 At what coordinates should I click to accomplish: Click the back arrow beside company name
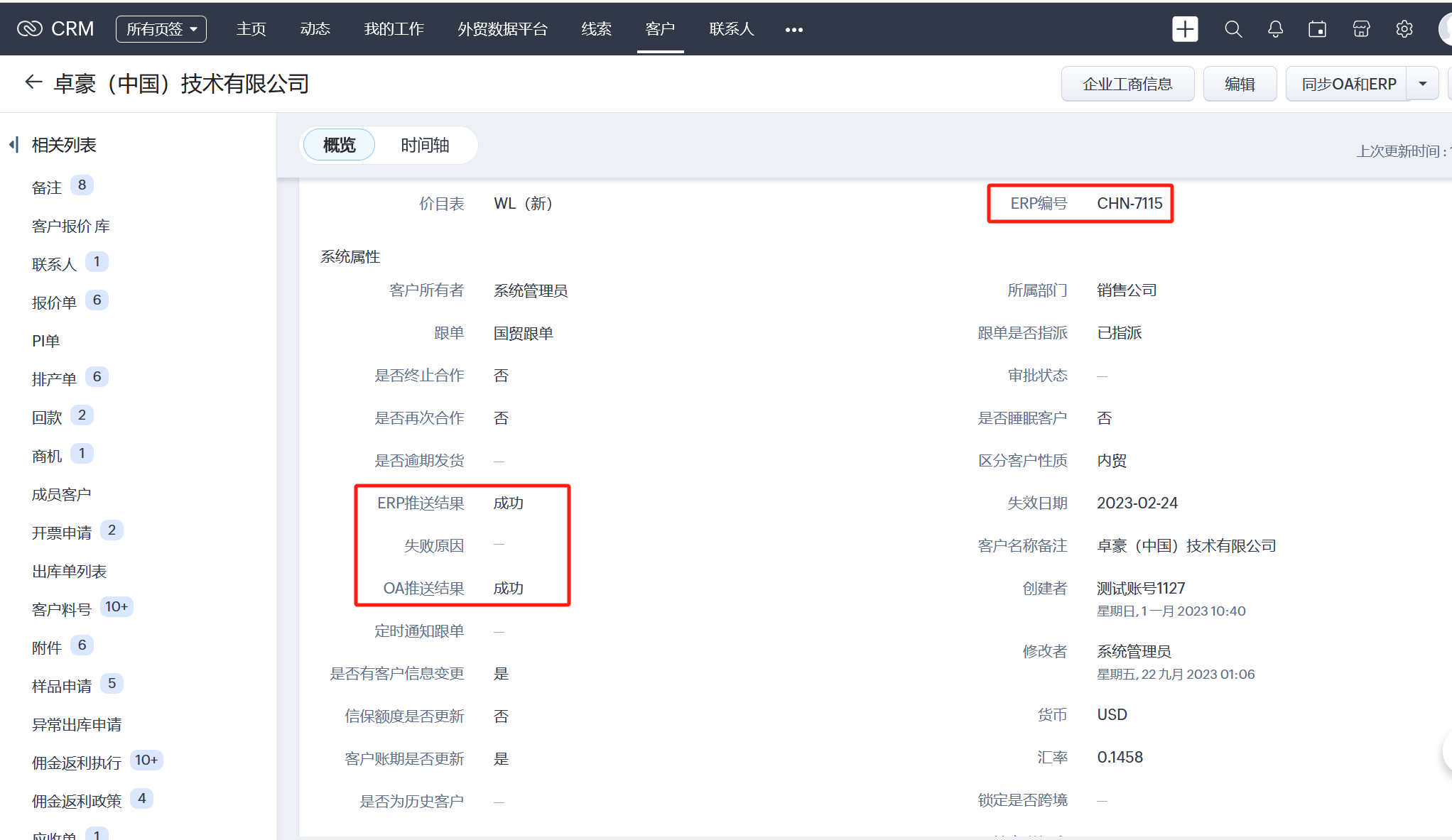[33, 82]
